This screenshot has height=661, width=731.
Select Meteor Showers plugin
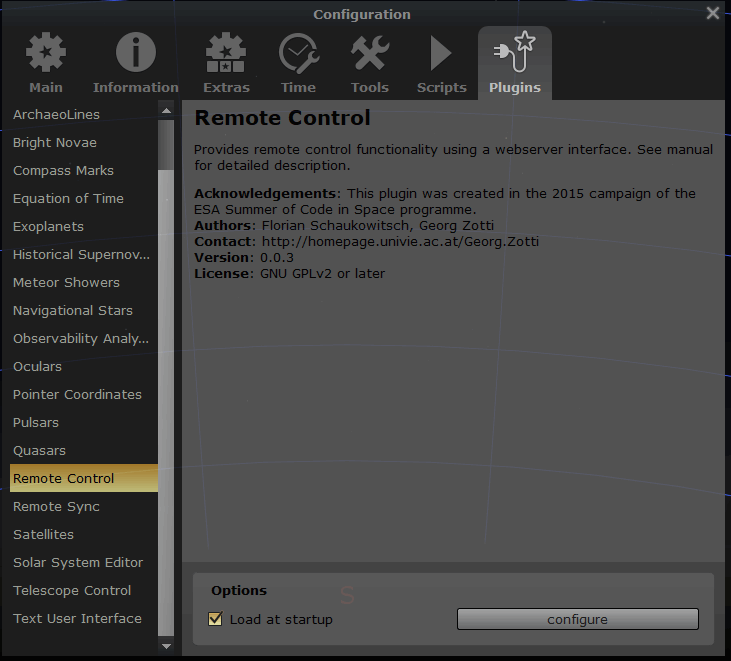(84, 282)
